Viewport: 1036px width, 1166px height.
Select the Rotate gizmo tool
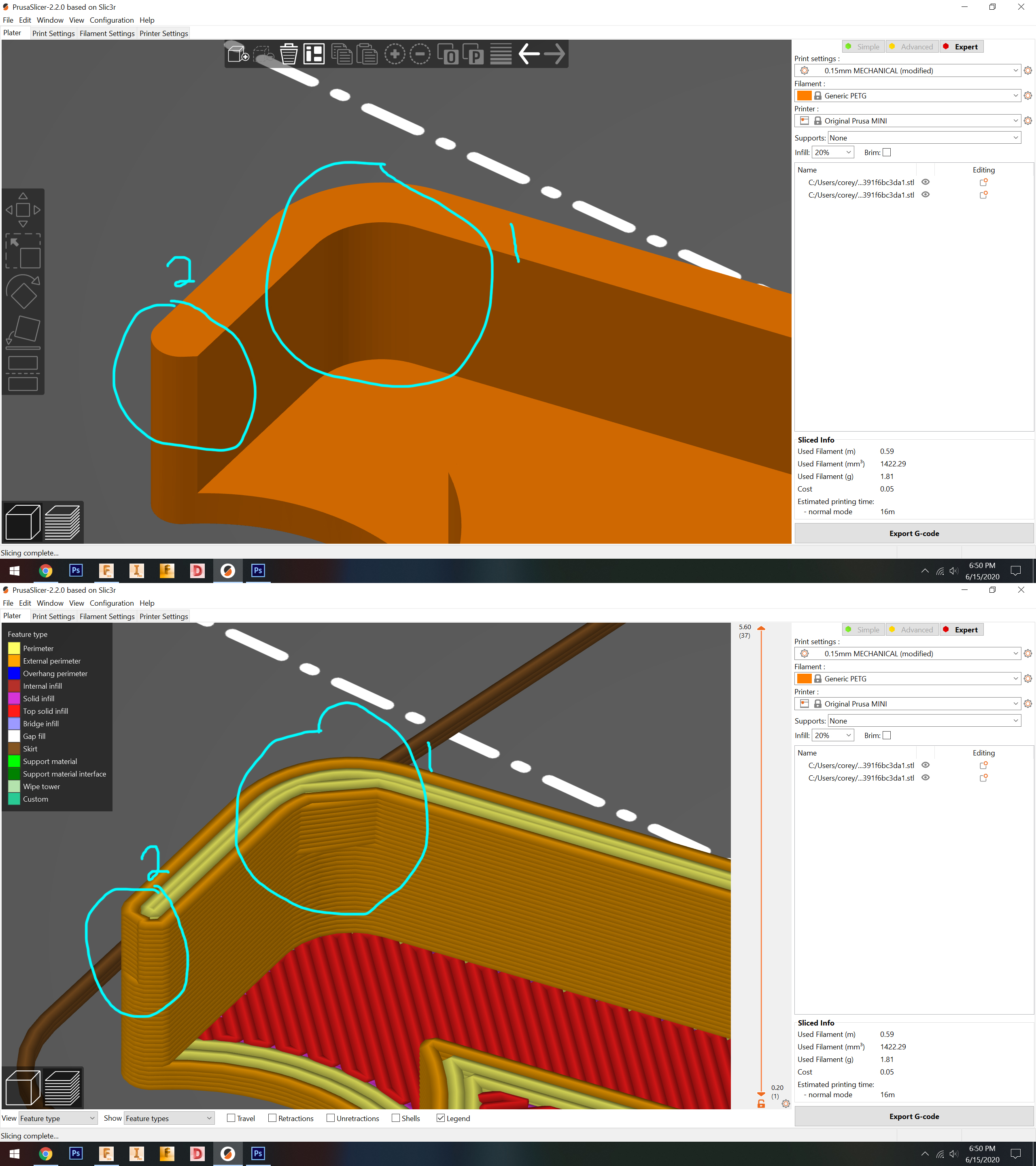click(x=23, y=291)
